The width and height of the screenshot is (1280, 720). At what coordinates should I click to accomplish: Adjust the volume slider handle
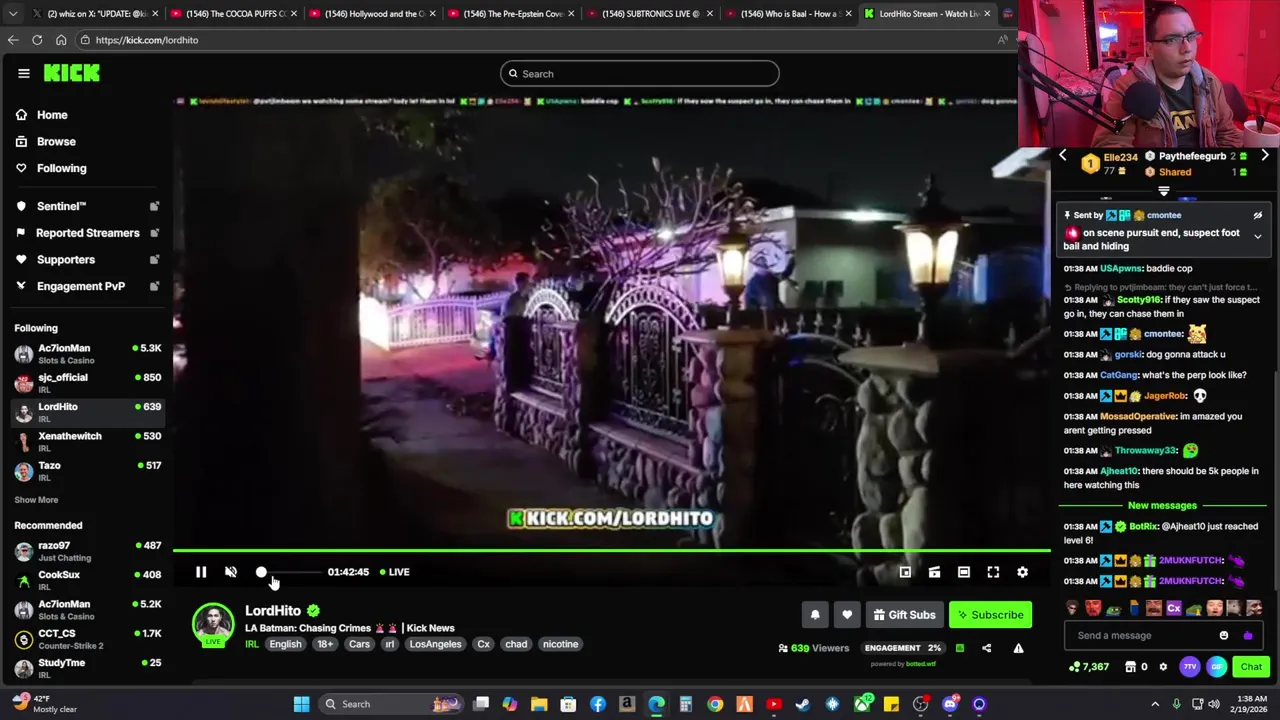tap(261, 572)
